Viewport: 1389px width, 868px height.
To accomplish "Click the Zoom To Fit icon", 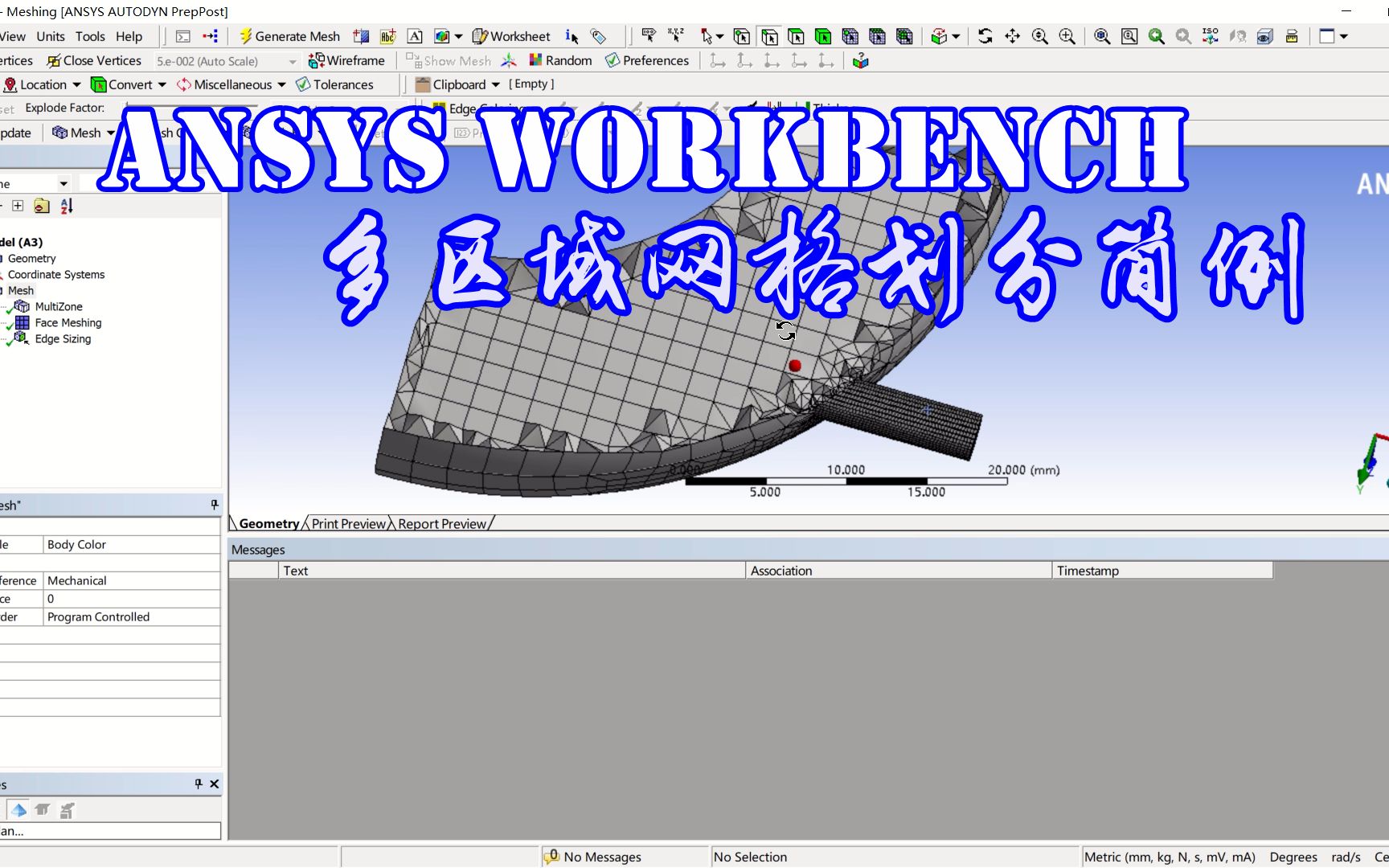I will coord(1103,36).
